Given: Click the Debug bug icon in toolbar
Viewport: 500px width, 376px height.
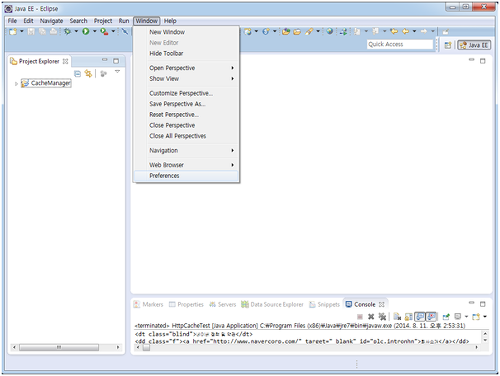Looking at the screenshot, I should [x=67, y=31].
